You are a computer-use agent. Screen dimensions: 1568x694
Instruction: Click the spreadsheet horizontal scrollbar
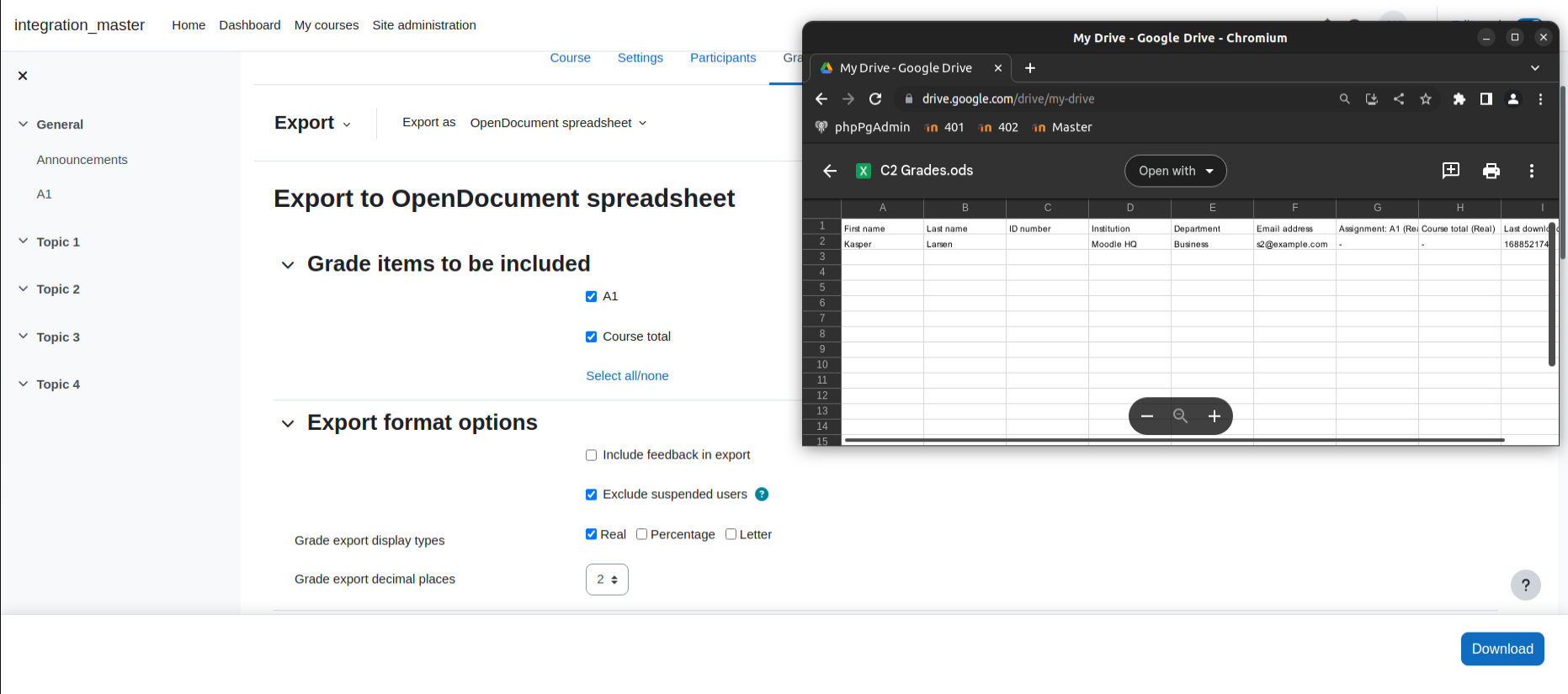1174,440
